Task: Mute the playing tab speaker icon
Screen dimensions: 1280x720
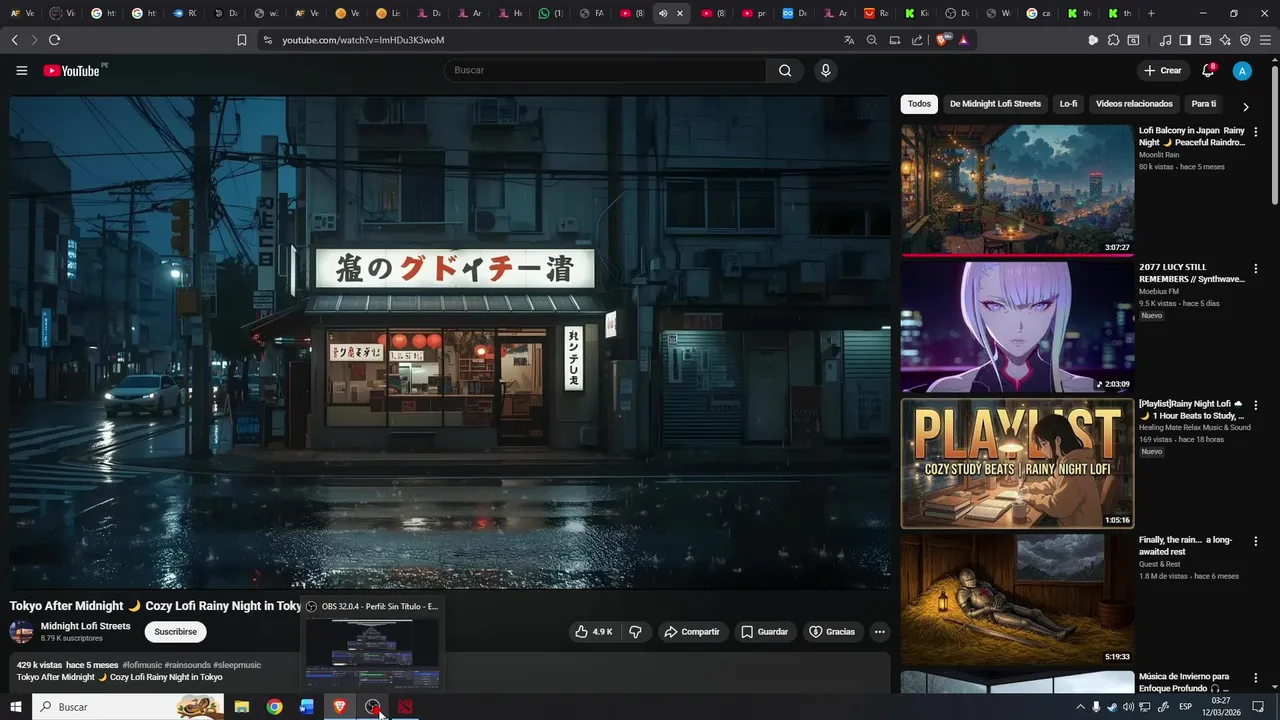Action: pyautogui.click(x=662, y=13)
